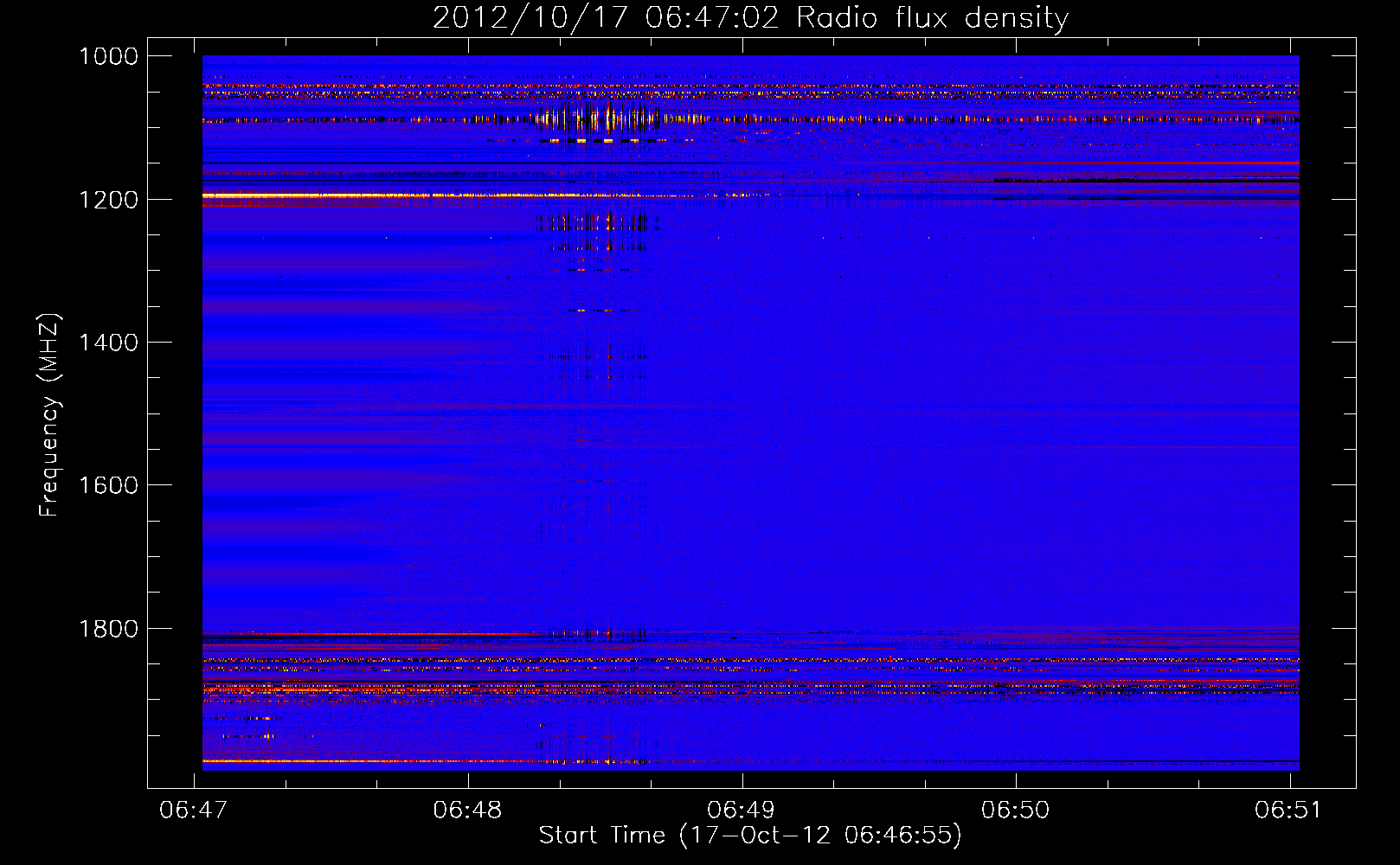Click the radio burst cluster near 1080 MHz after 06:48
The height and width of the screenshot is (865, 1400).
[597, 118]
